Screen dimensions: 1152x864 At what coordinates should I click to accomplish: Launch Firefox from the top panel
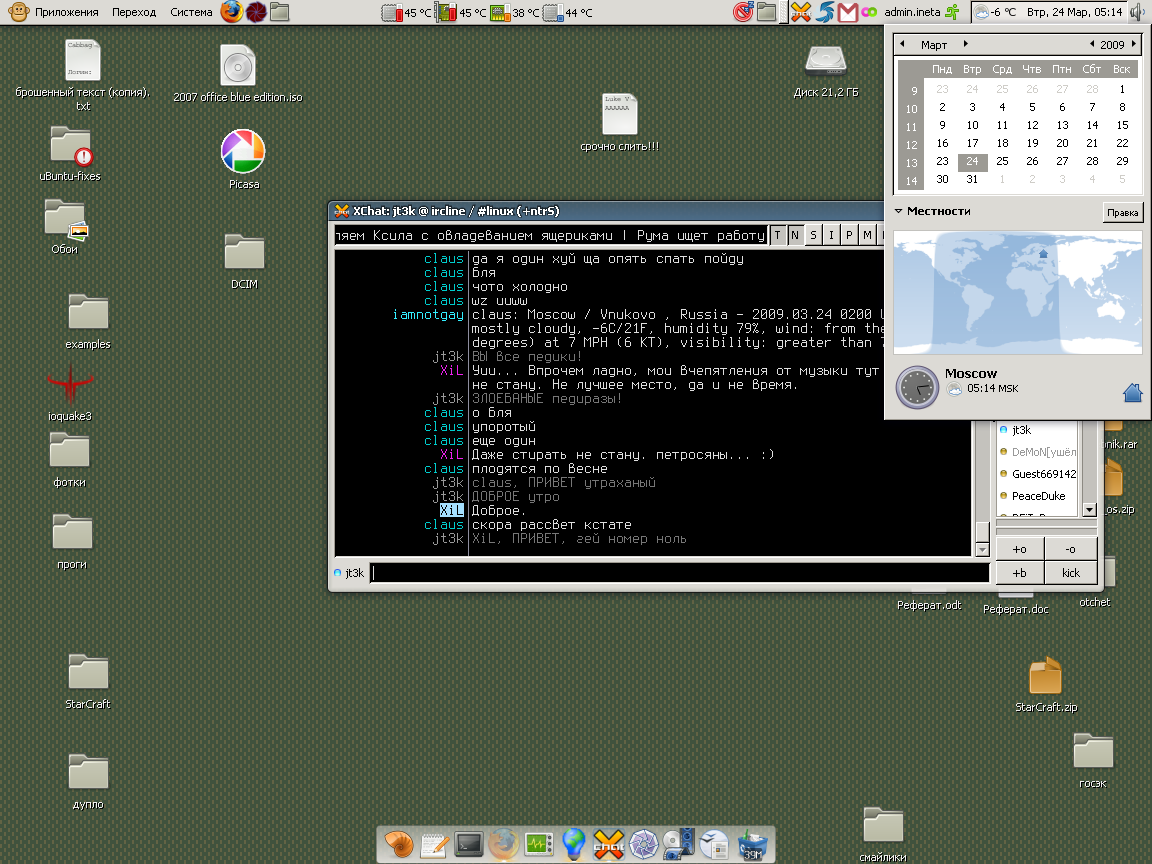pos(232,12)
